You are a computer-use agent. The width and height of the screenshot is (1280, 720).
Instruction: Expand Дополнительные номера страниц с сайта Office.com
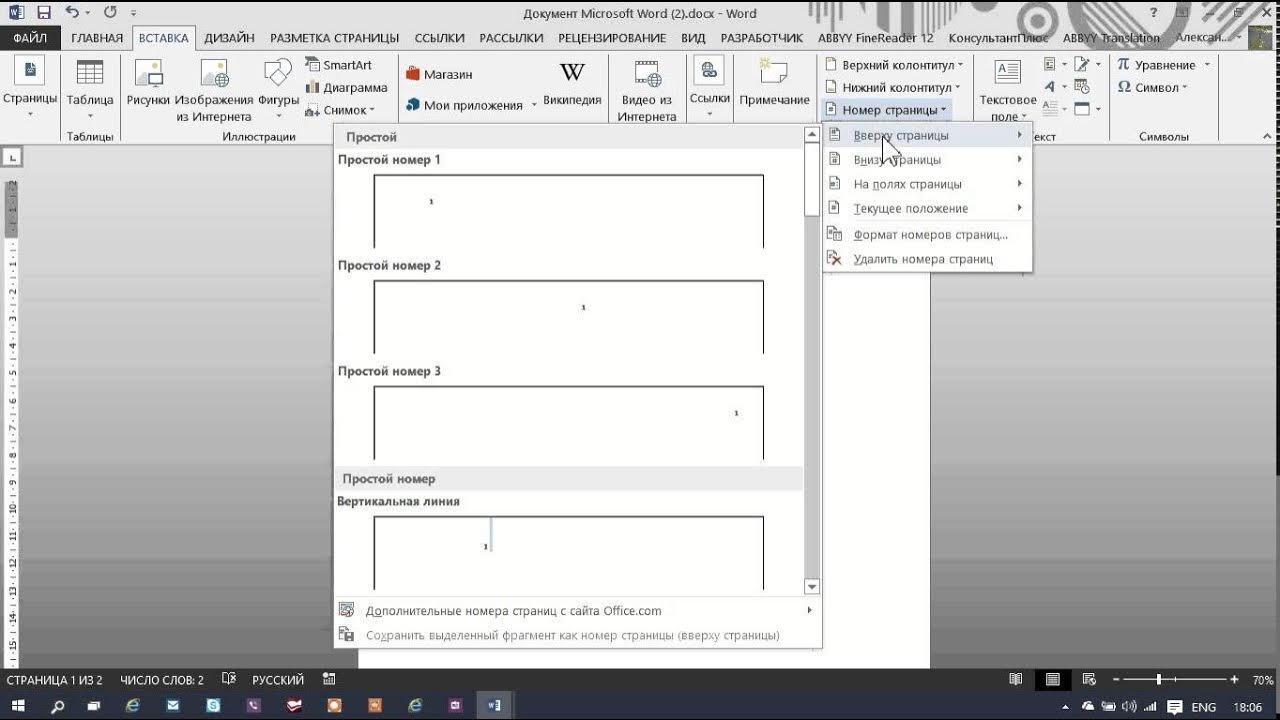click(577, 610)
